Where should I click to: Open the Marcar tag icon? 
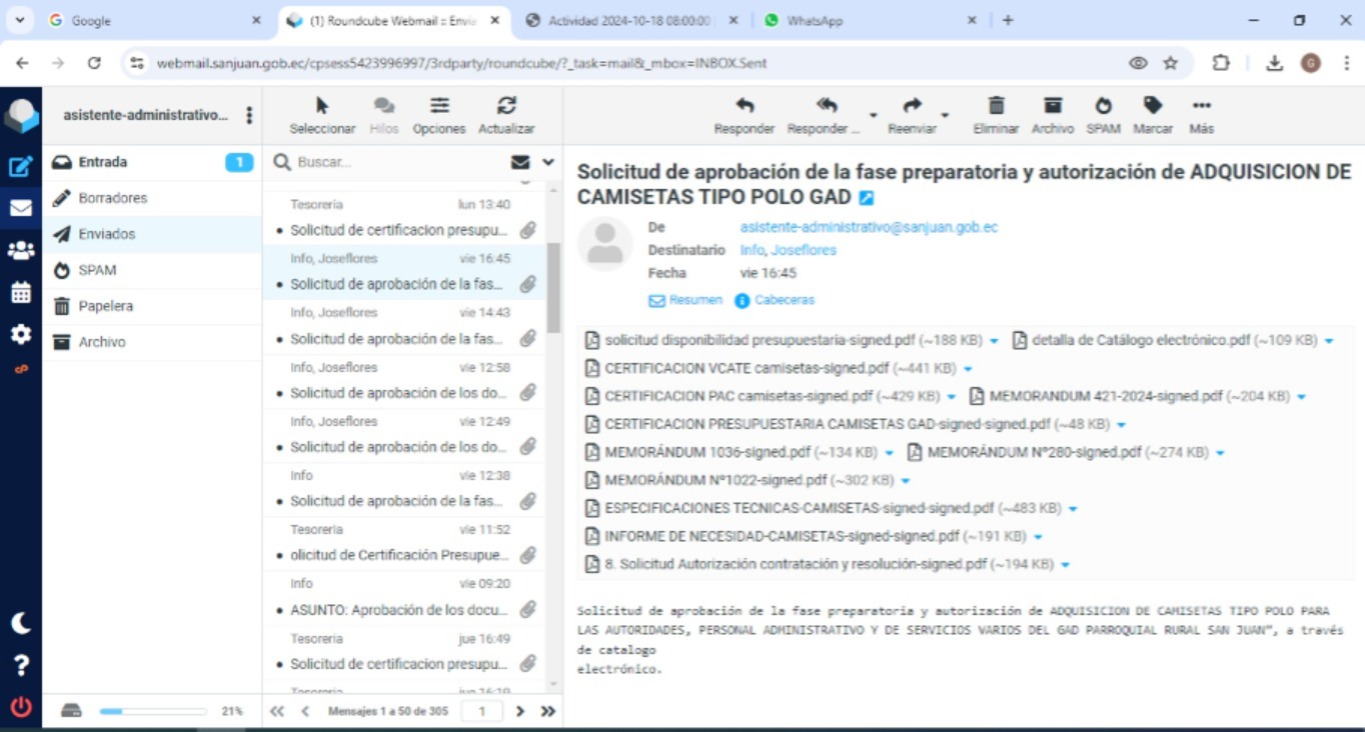(1153, 106)
